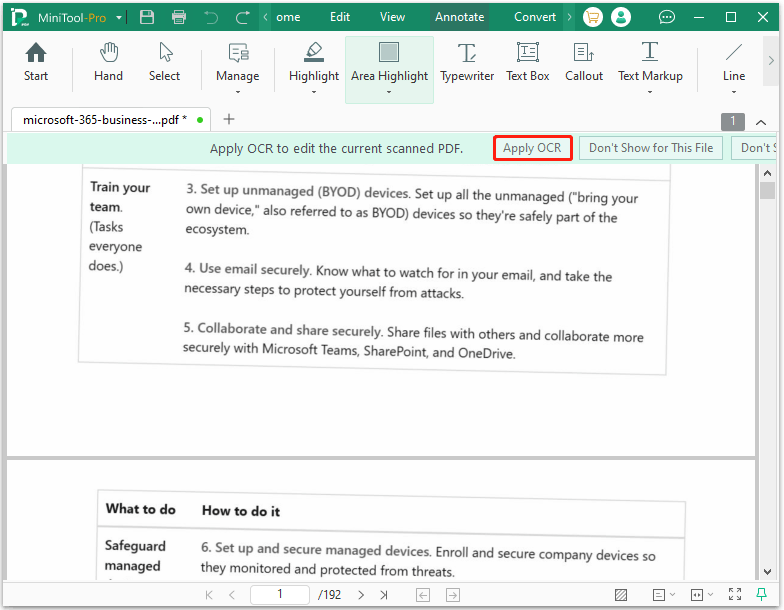The width and height of the screenshot is (784, 610).
Task: Switch to the Edit tab
Action: (340, 17)
